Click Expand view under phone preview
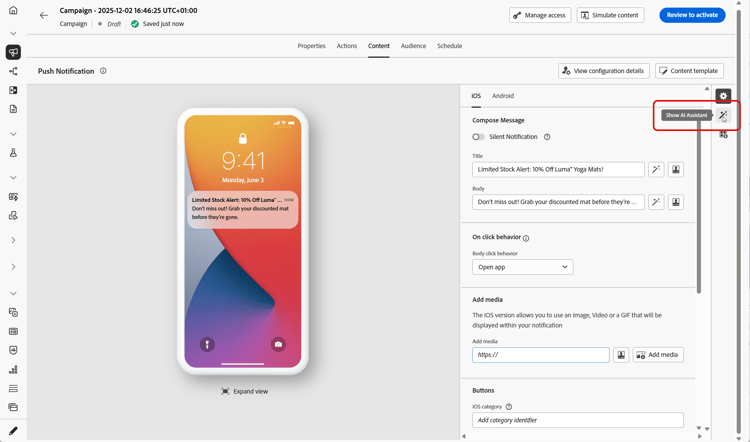Image resolution: width=750 pixels, height=442 pixels. tap(244, 391)
